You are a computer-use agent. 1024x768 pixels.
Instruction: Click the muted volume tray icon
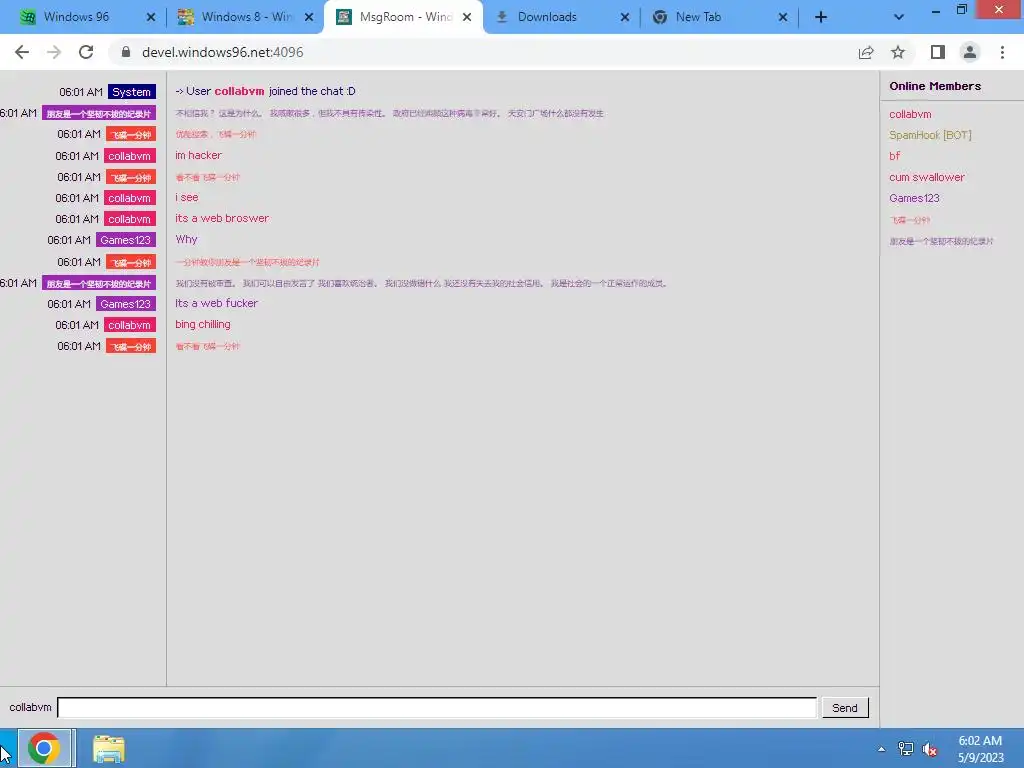pos(930,749)
